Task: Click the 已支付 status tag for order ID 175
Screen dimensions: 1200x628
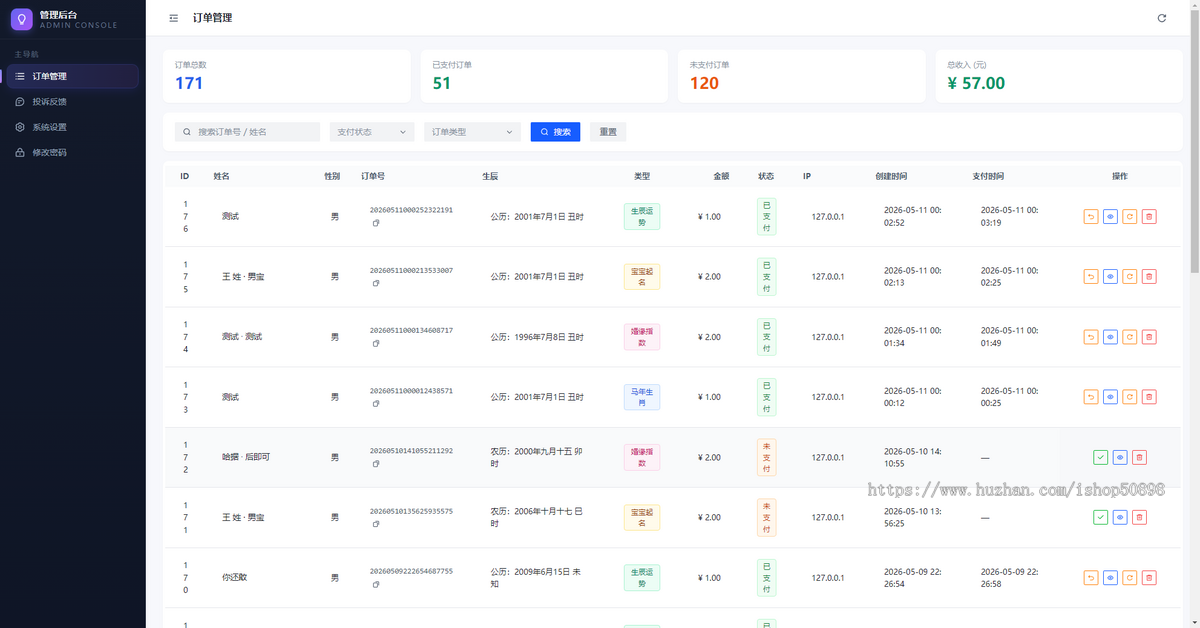Action: [x=767, y=277]
